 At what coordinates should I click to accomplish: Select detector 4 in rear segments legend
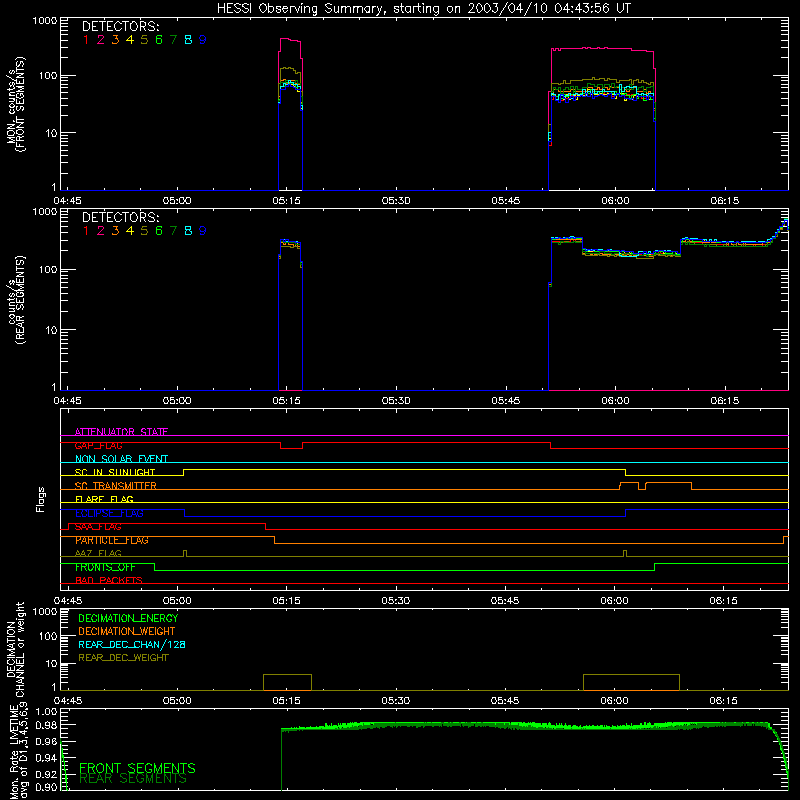point(130,231)
